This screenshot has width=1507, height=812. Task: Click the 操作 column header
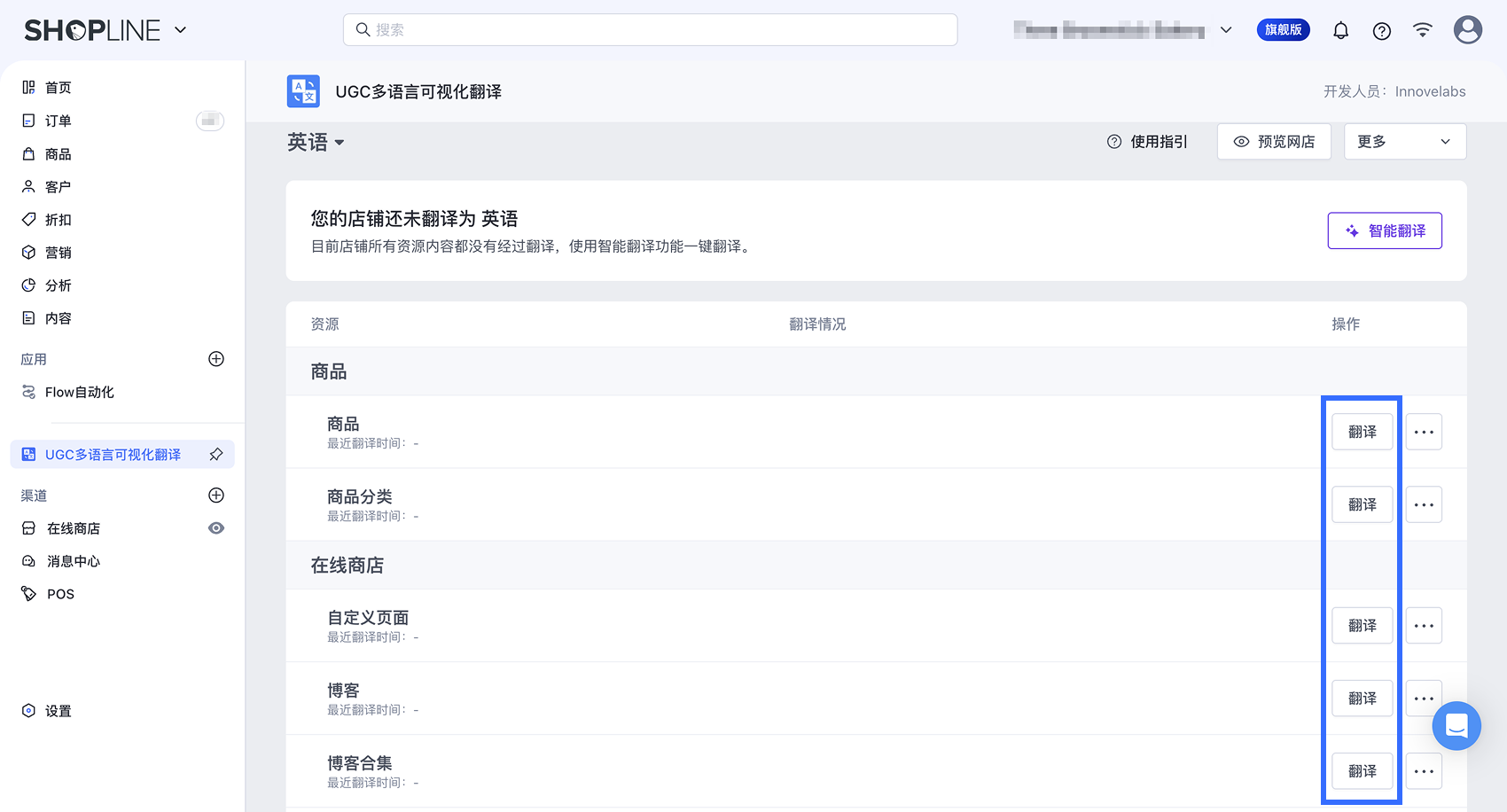coord(1346,324)
